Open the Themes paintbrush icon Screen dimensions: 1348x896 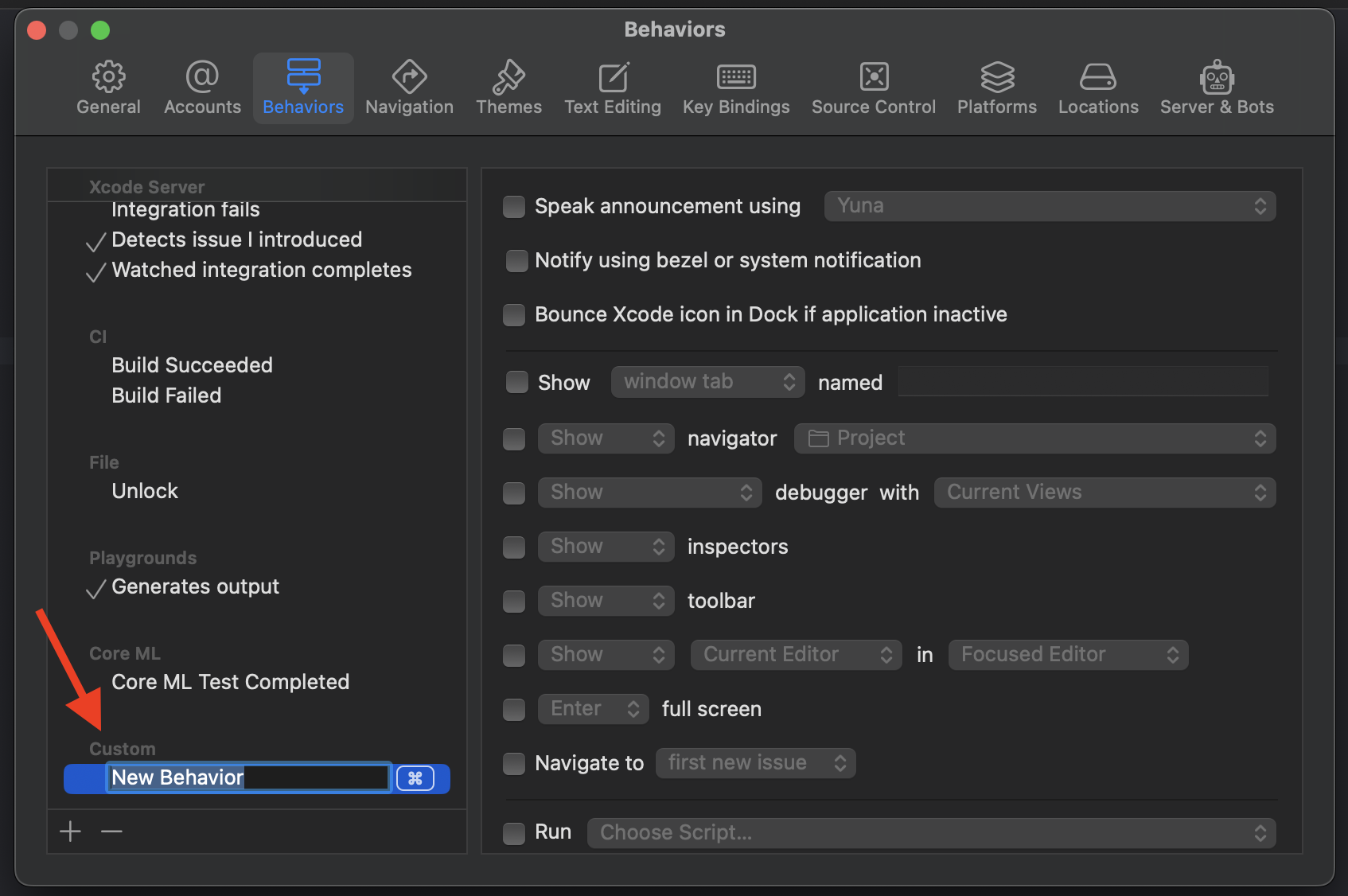click(x=508, y=77)
